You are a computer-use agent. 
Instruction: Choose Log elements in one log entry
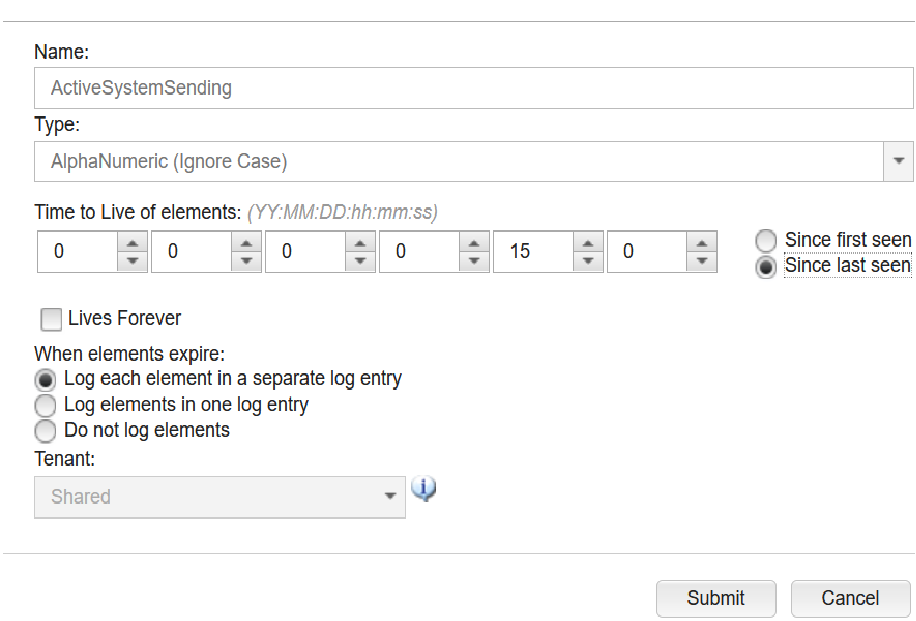[45, 405]
